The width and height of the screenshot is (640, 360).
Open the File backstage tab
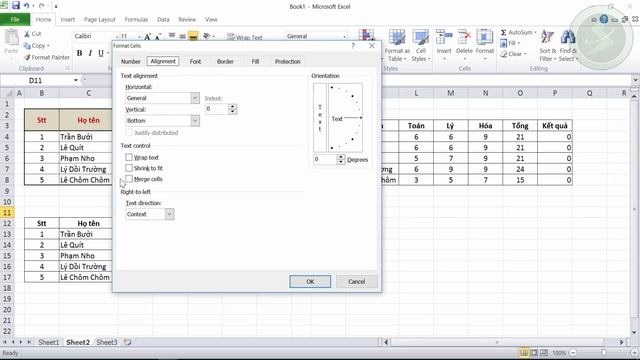pos(15,19)
